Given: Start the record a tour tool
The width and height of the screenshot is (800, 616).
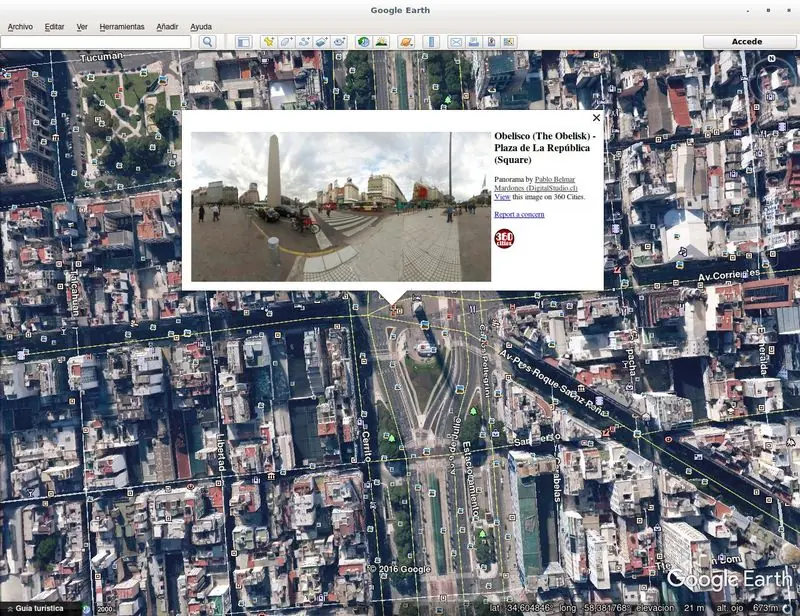Looking at the screenshot, I should 339,42.
